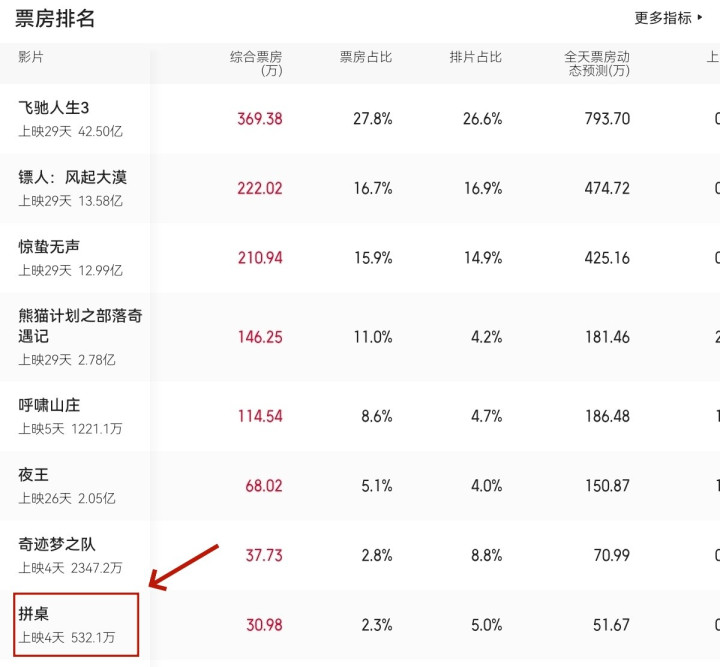Sort by the 综合票房(万) column header

256,63
